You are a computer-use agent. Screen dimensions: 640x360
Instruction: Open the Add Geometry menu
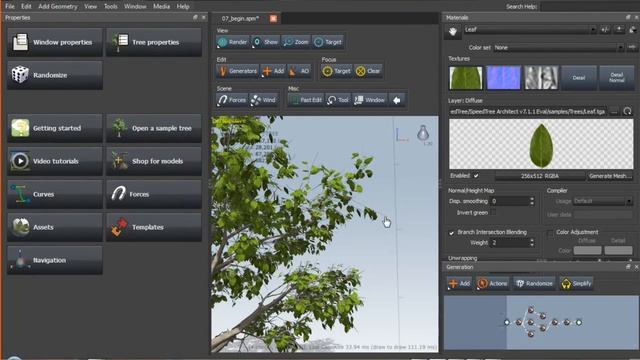coord(58,7)
